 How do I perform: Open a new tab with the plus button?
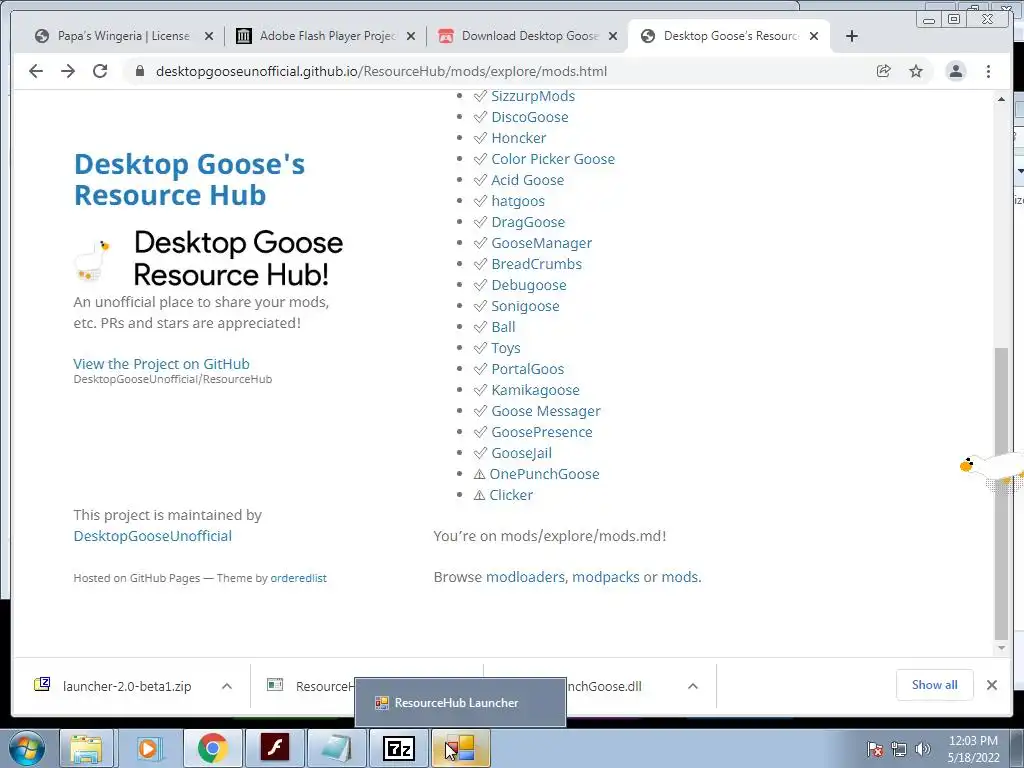(852, 36)
